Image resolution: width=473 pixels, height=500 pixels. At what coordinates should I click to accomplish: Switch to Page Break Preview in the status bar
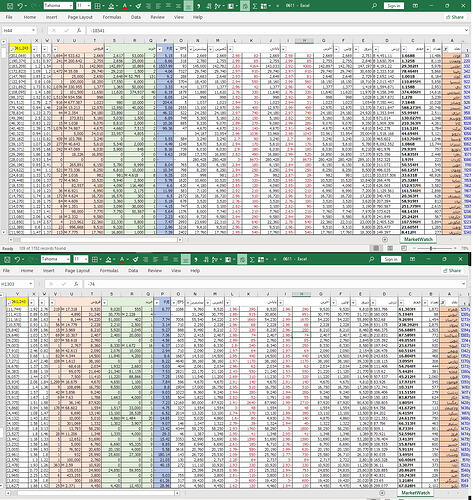tap(404, 248)
